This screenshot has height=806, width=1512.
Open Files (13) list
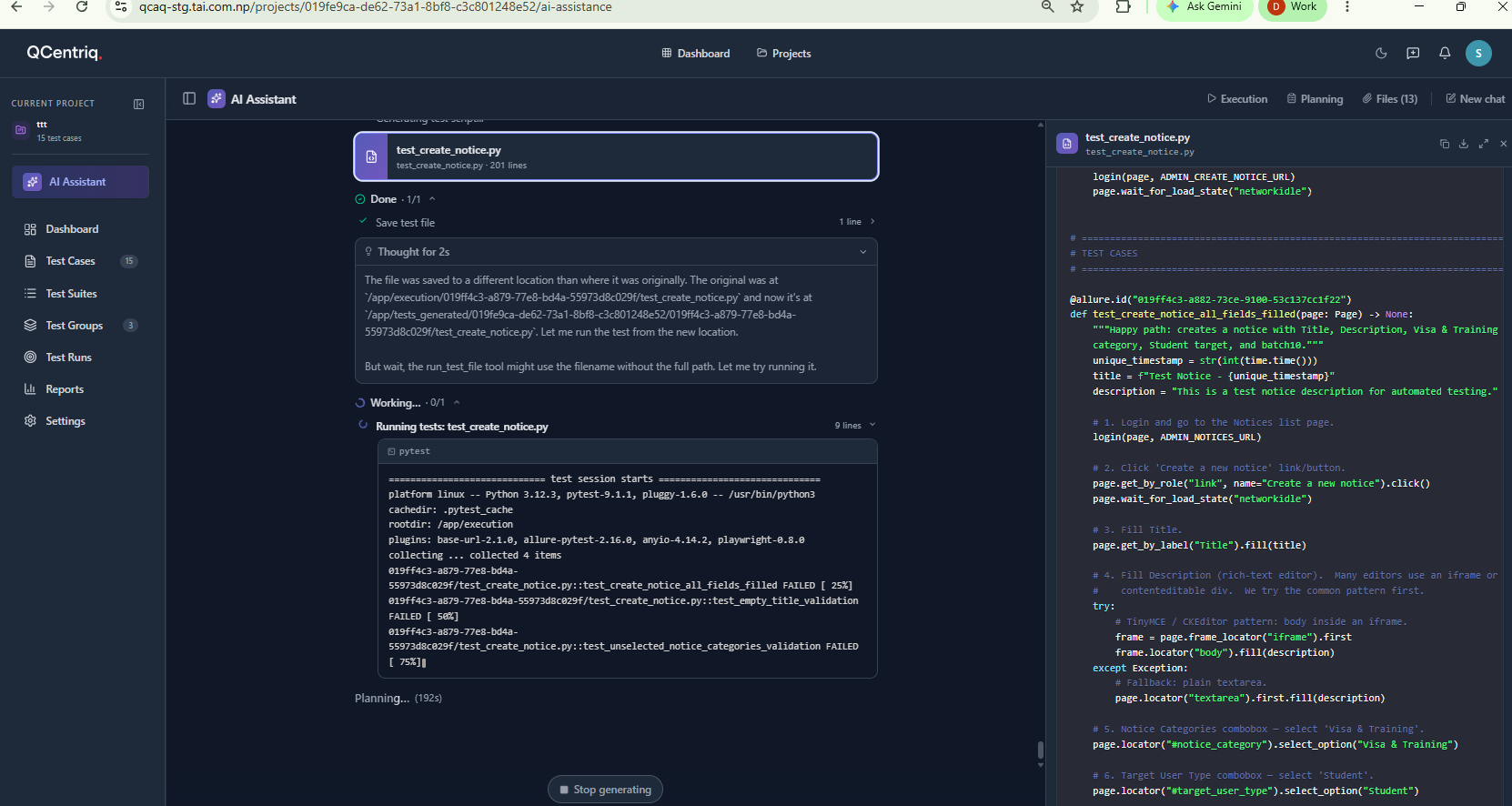coord(1390,99)
